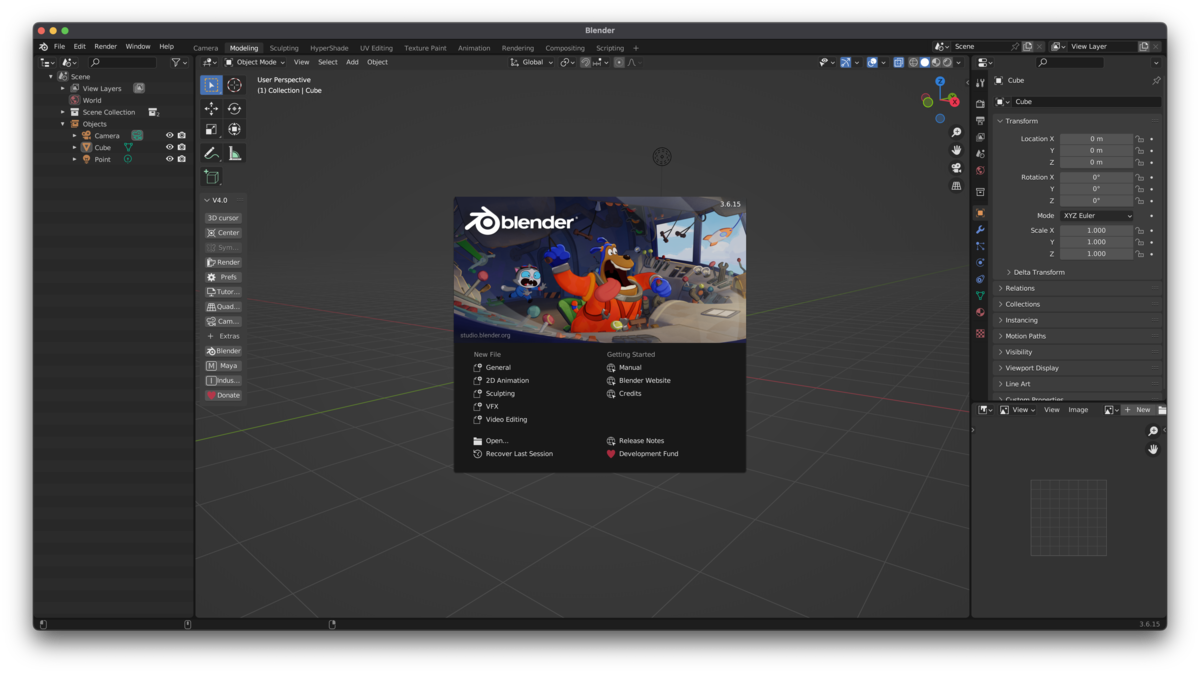
Task: Switch to the Sculpting workspace tab
Action: pyautogui.click(x=284, y=48)
